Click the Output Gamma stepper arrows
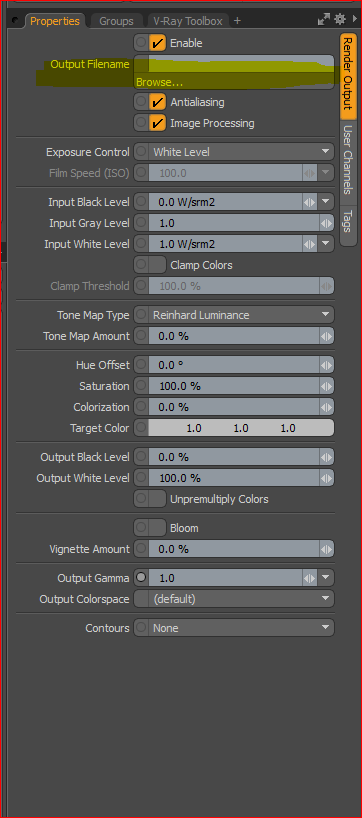Screen dimensions: 362x818 [310, 578]
